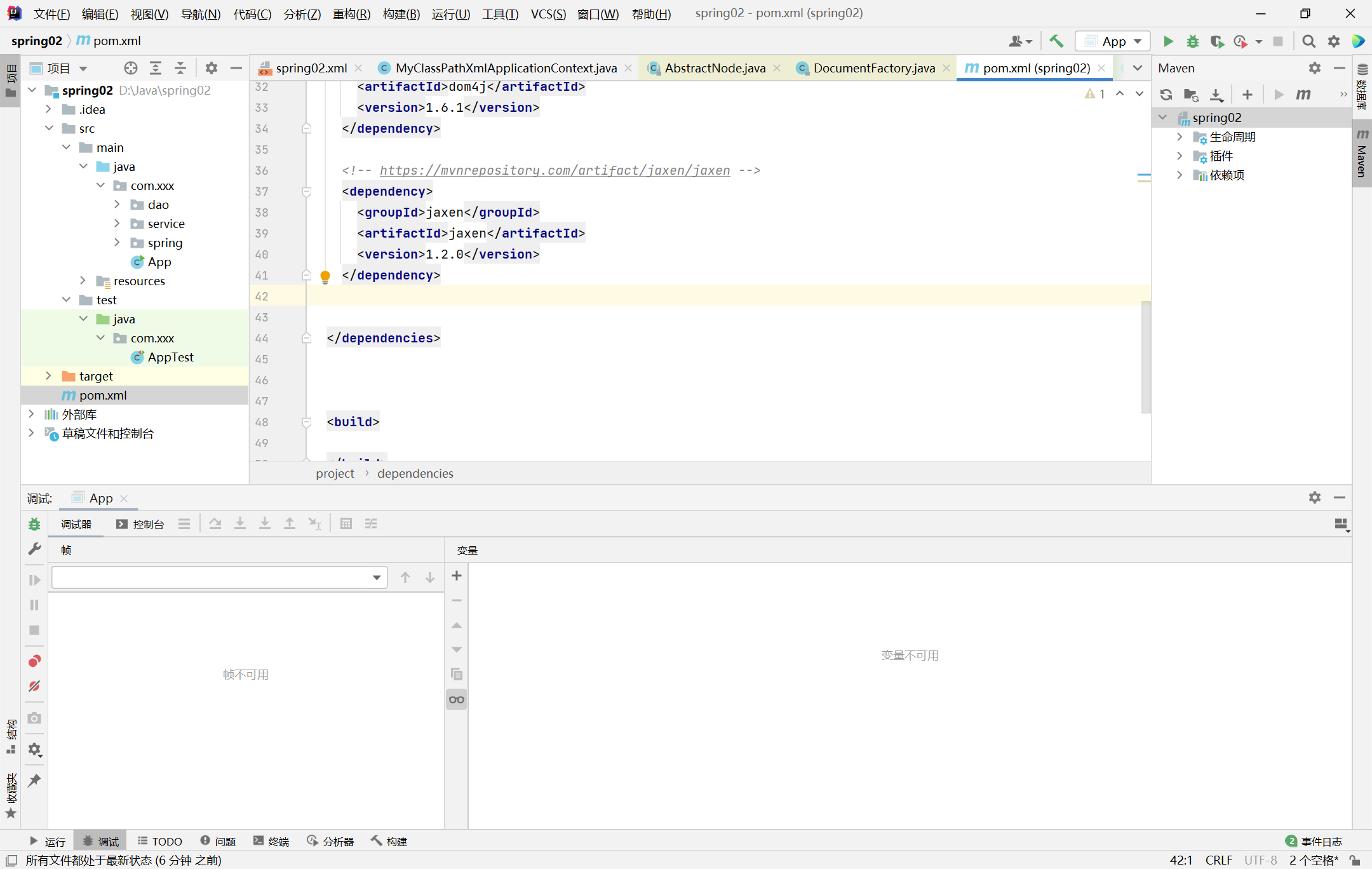
Task: Click View Breakpoints red circles icon
Action: 34,661
